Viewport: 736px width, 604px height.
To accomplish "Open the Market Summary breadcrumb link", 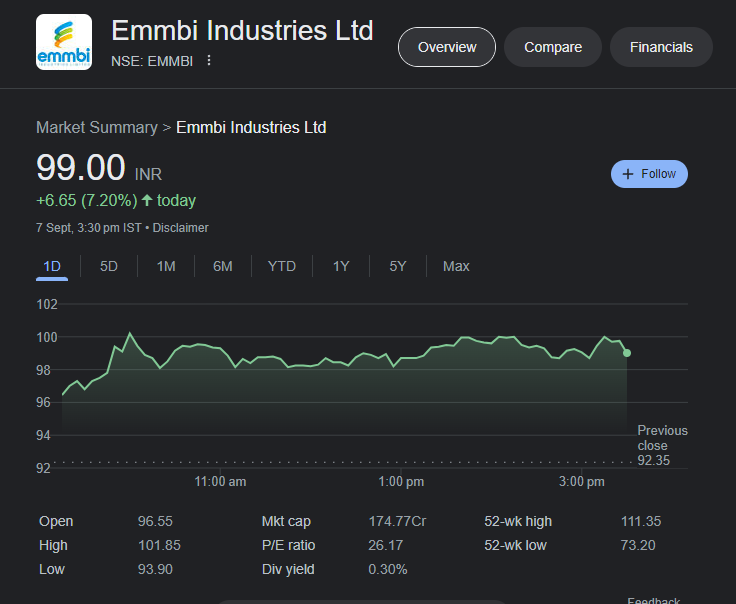I will (97, 128).
